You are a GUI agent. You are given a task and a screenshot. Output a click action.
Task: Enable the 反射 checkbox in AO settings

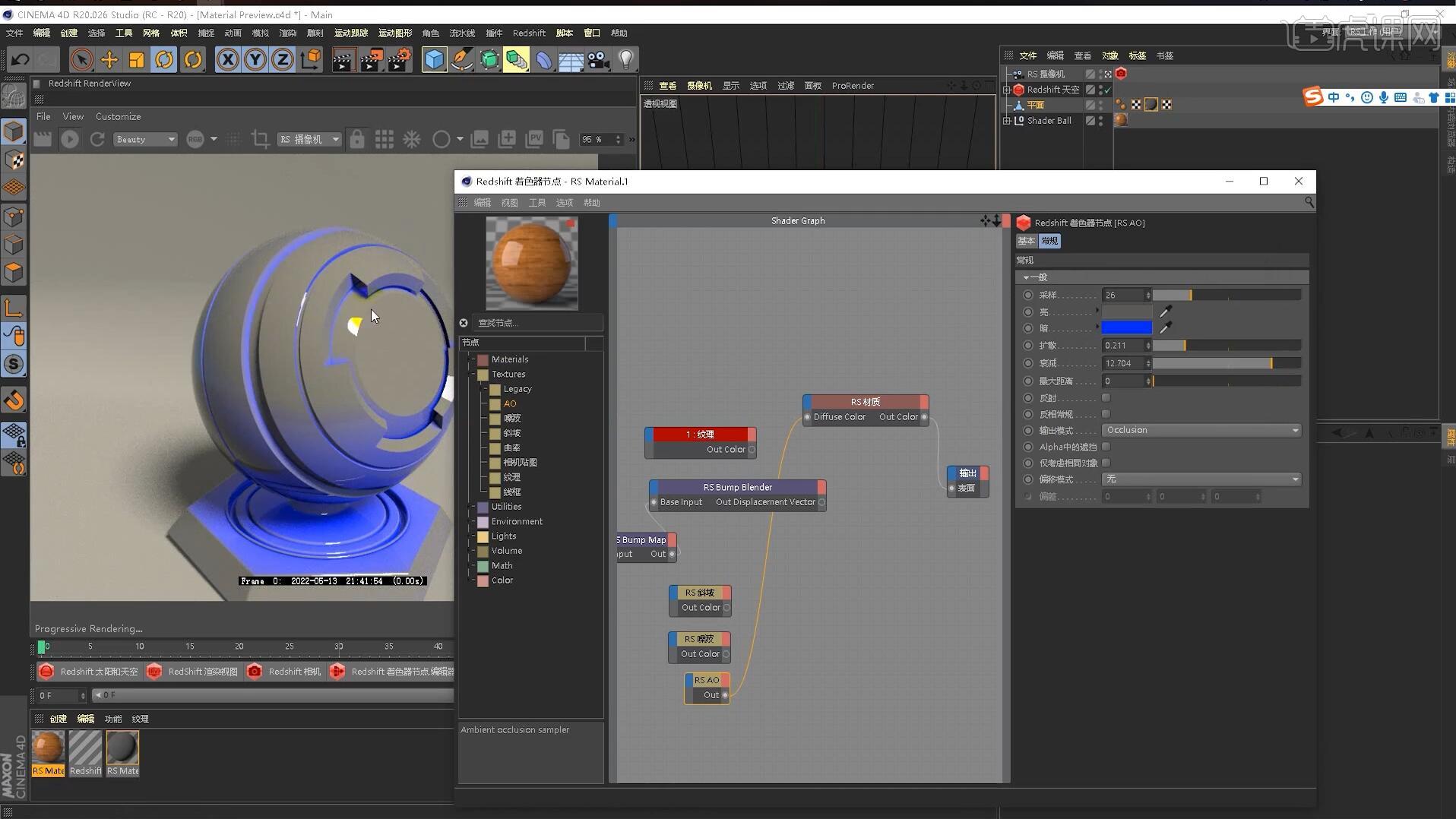[1106, 397]
